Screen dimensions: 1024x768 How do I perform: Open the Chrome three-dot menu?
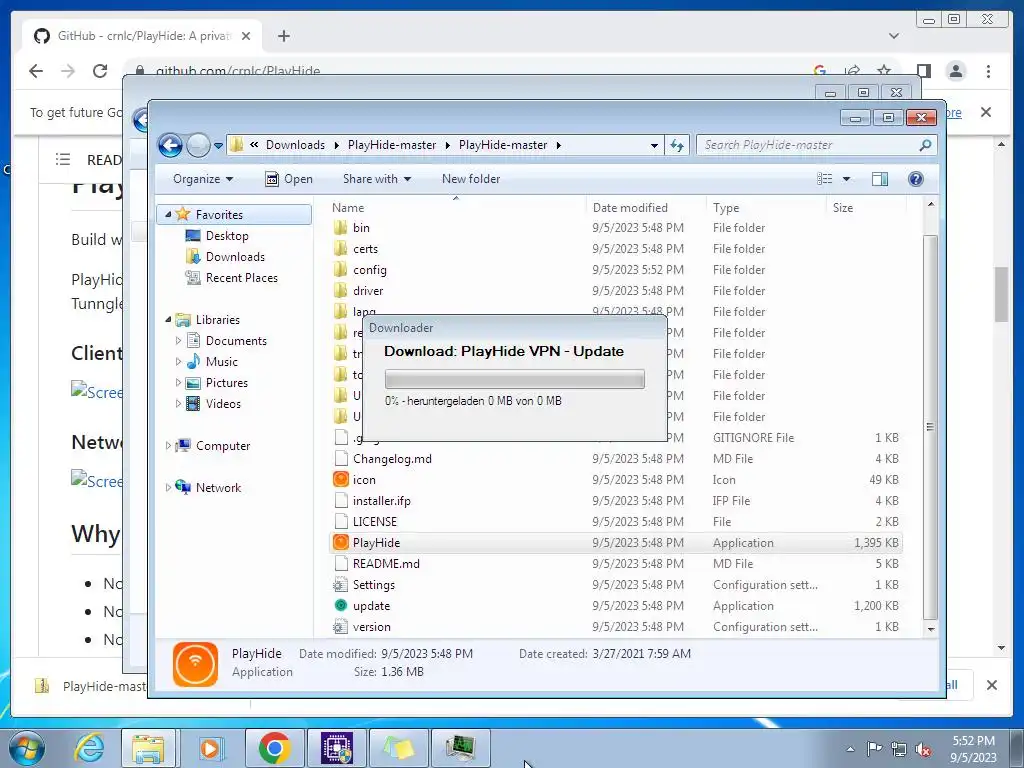pyautogui.click(x=988, y=71)
